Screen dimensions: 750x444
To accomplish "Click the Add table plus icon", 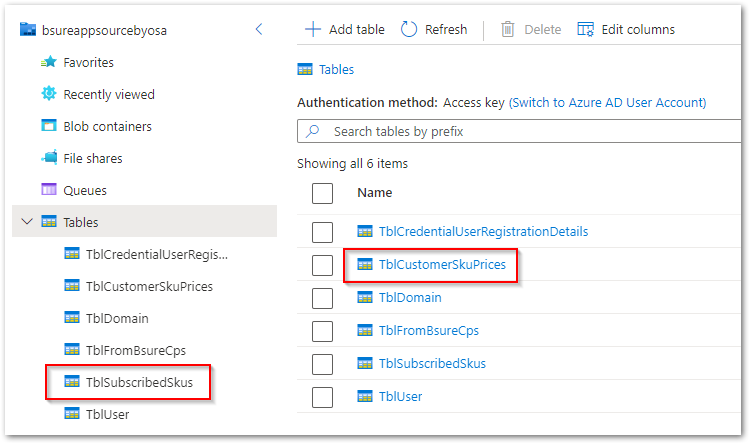I will [x=313, y=29].
